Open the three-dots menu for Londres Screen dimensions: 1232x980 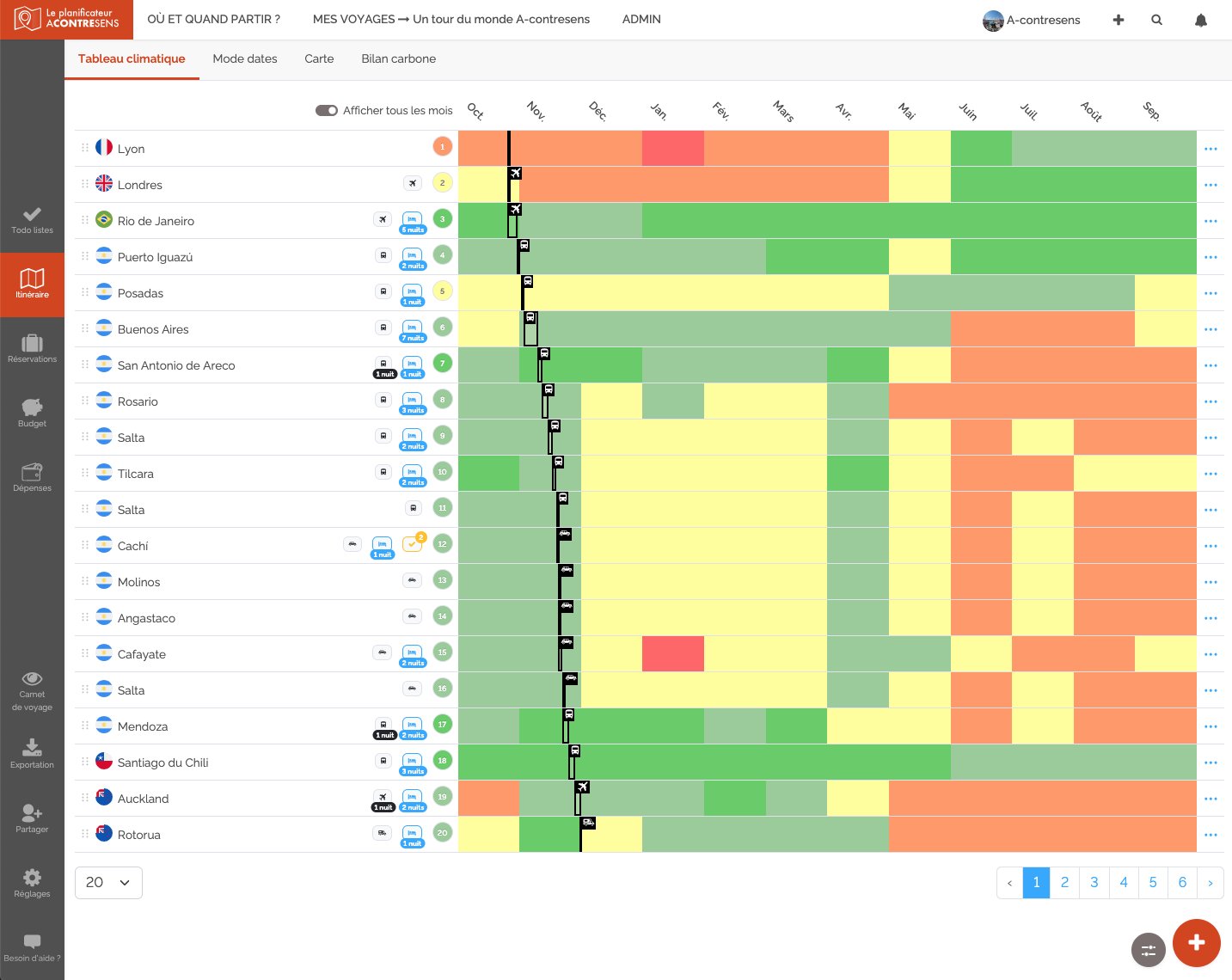pyautogui.click(x=1211, y=185)
